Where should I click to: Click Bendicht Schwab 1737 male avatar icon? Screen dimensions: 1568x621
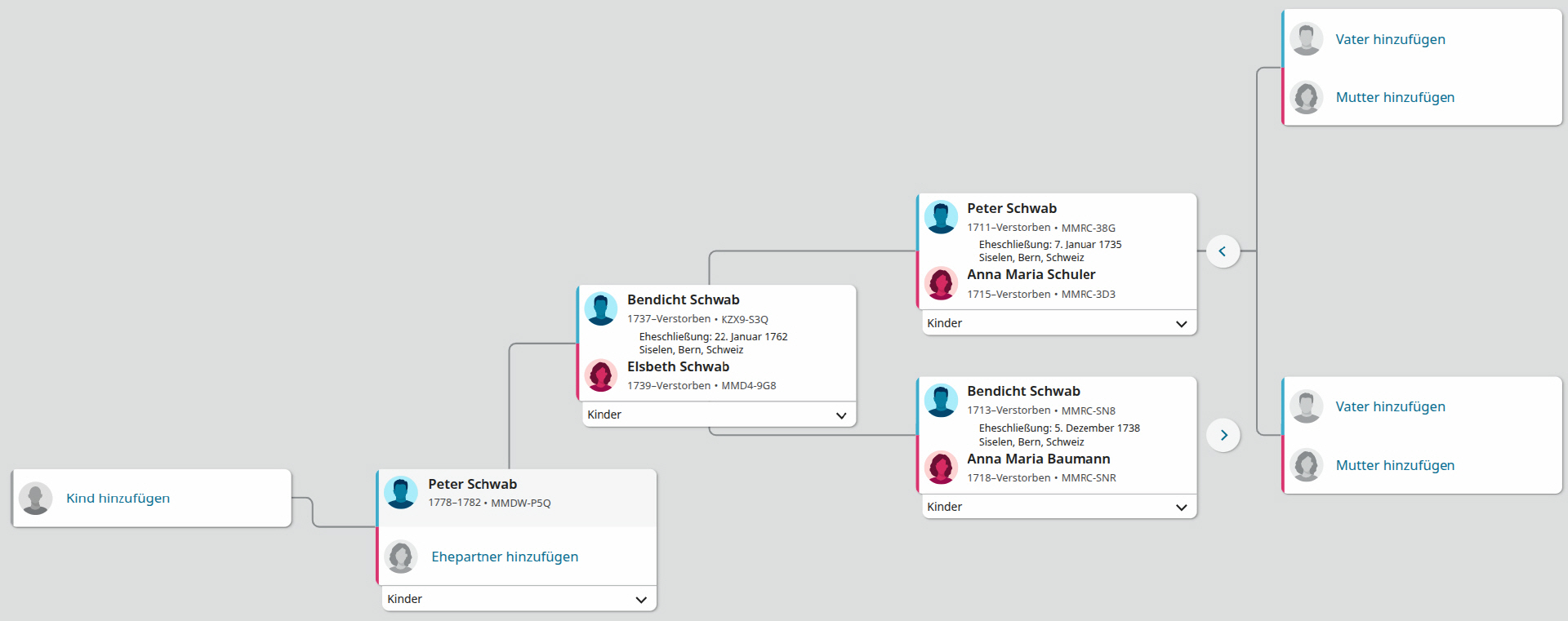pyautogui.click(x=601, y=309)
